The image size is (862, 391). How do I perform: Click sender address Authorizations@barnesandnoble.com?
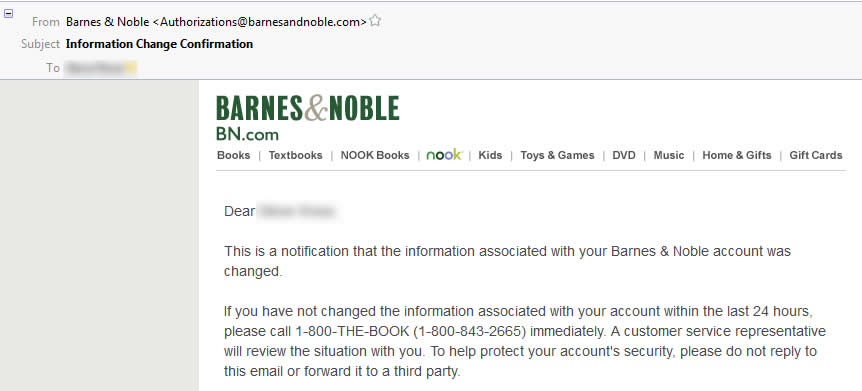[263, 22]
